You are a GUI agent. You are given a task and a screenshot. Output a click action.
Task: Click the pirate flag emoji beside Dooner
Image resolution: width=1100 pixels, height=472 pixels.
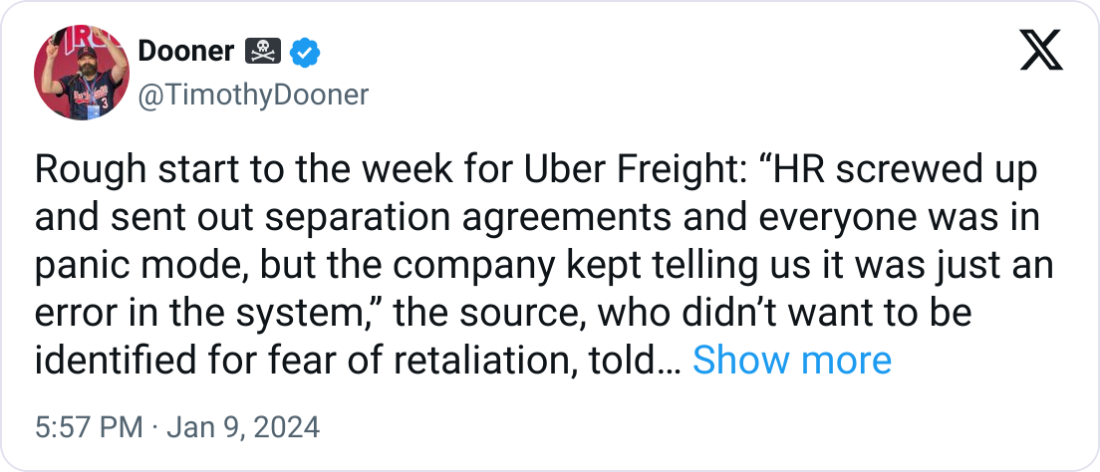coord(263,51)
